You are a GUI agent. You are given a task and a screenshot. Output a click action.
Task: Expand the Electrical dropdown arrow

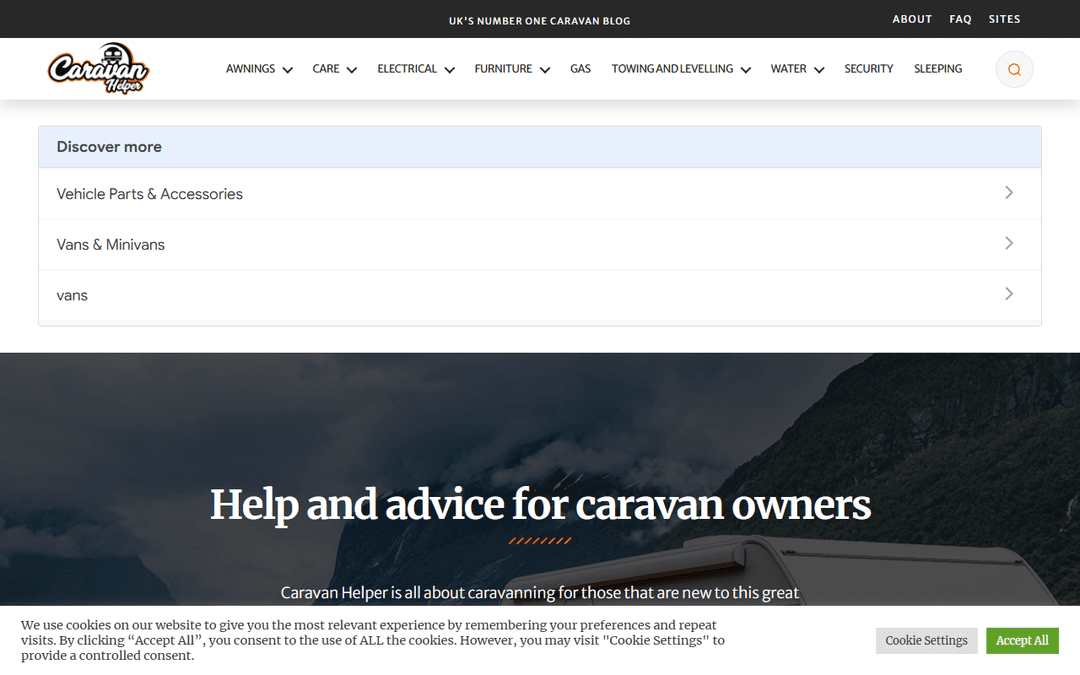coord(450,70)
